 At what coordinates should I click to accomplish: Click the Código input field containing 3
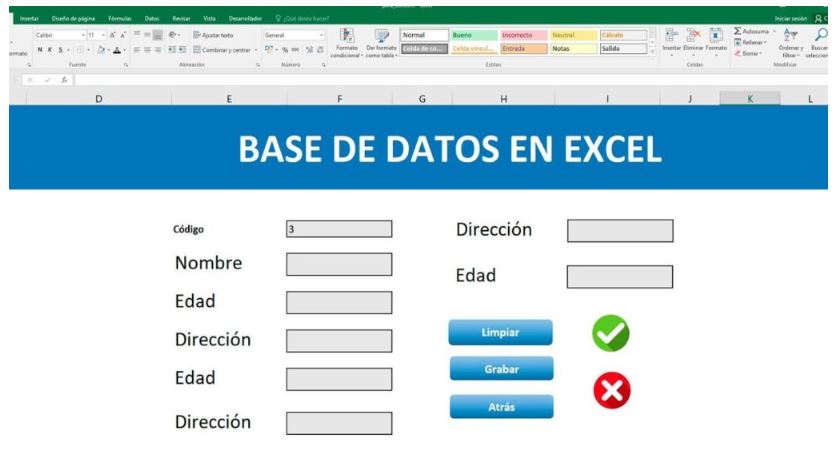coord(339,229)
